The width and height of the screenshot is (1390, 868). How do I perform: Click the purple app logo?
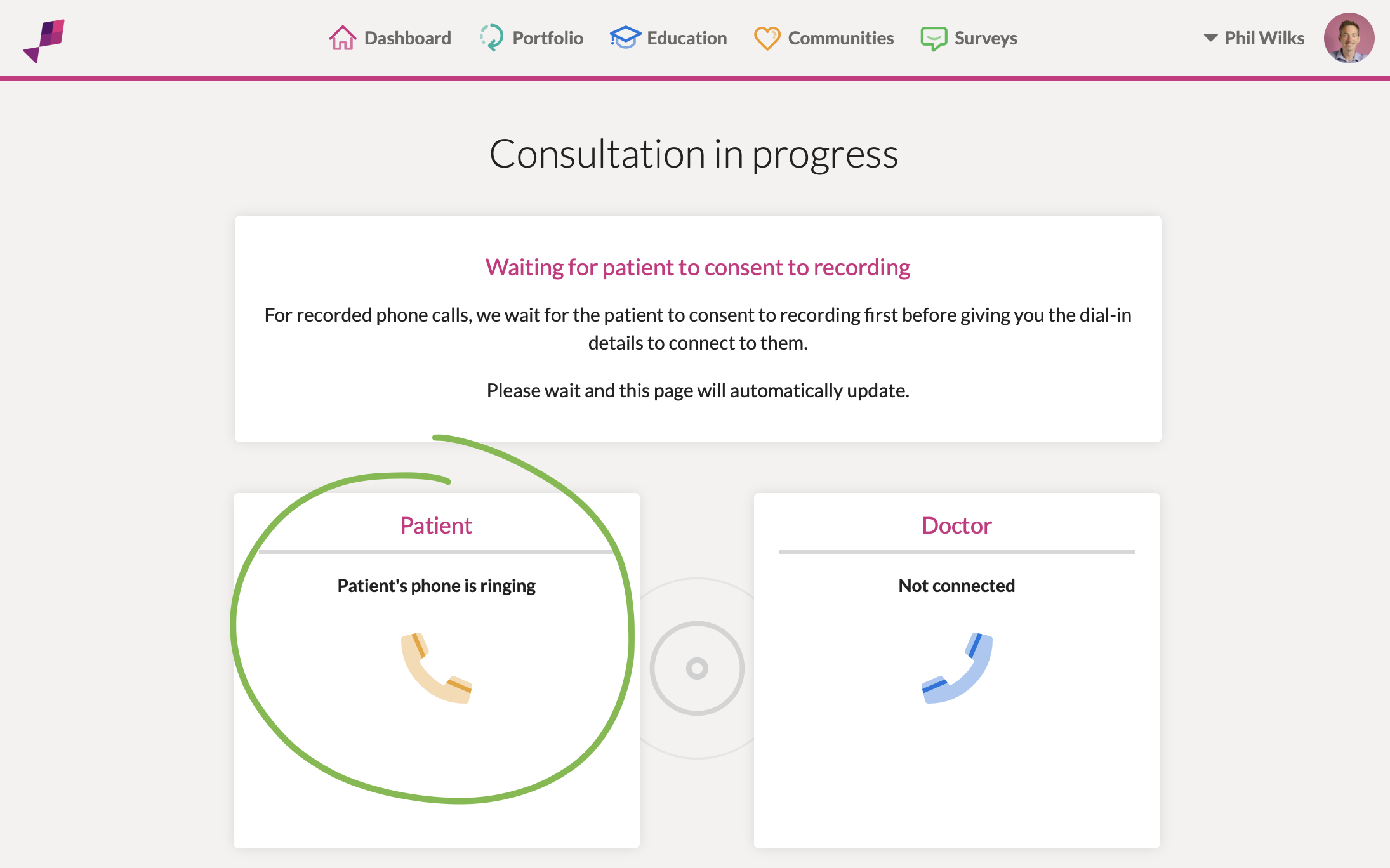pyautogui.click(x=44, y=41)
